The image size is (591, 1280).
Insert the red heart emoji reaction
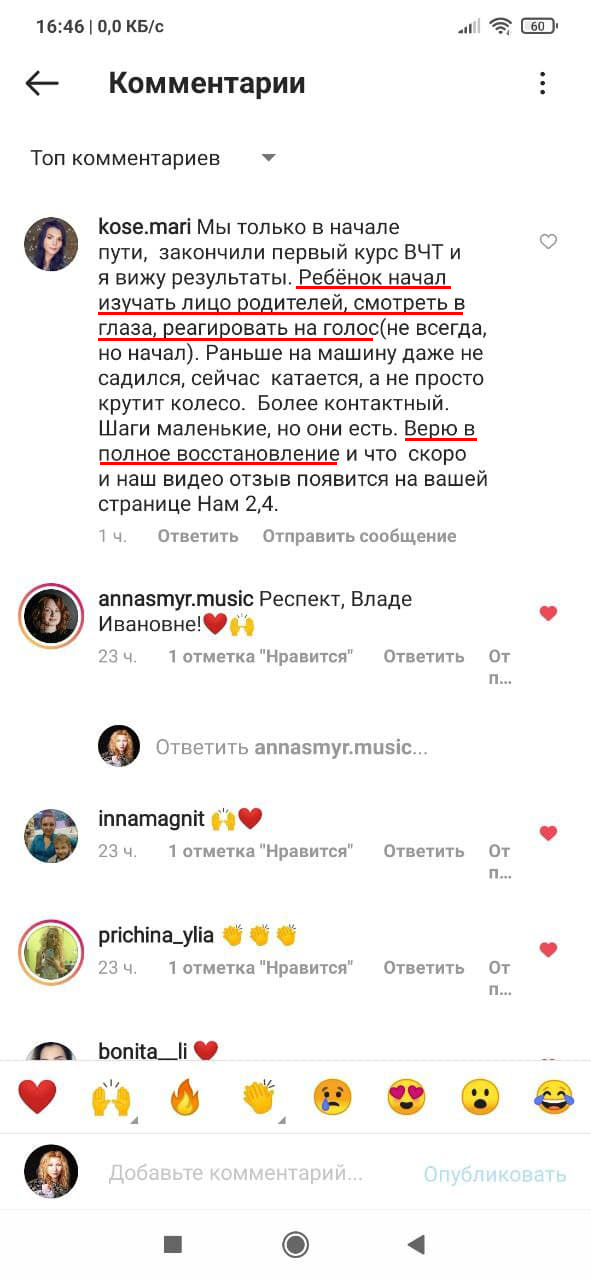pyautogui.click(x=38, y=1098)
